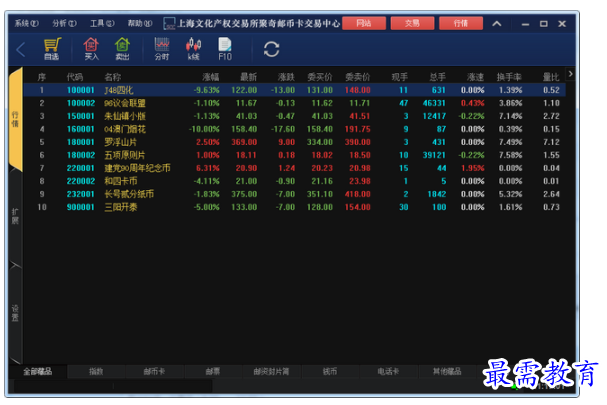Sort by the 代码 column header

tap(75, 77)
